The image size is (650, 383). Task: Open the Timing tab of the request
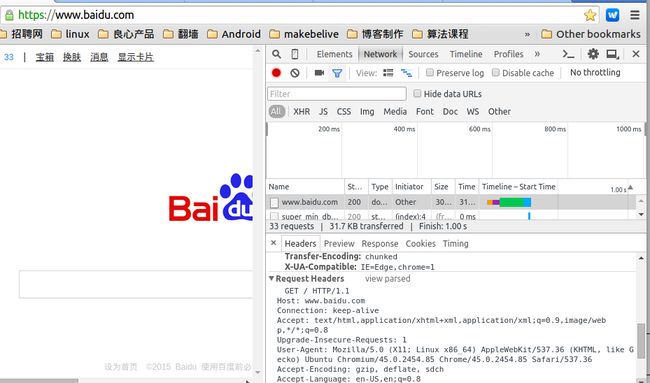pos(456,244)
